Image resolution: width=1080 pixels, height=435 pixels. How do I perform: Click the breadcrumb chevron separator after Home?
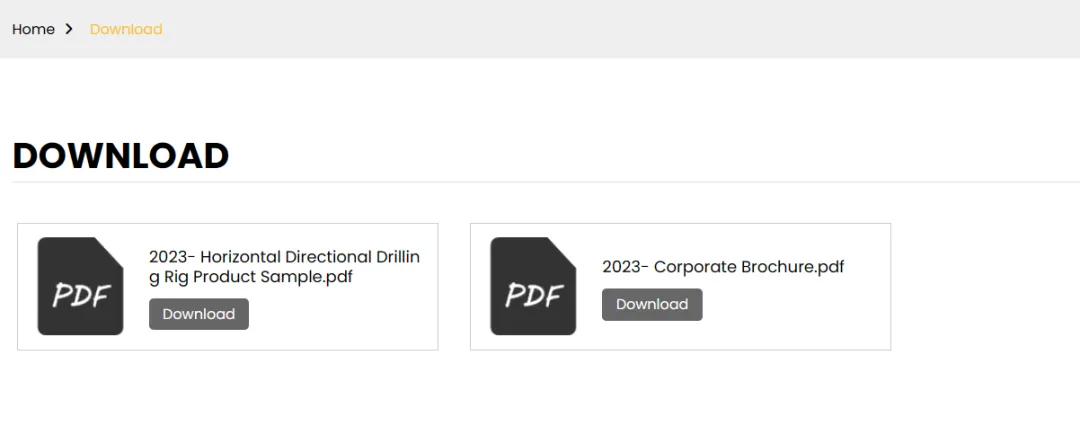pyautogui.click(x=69, y=29)
